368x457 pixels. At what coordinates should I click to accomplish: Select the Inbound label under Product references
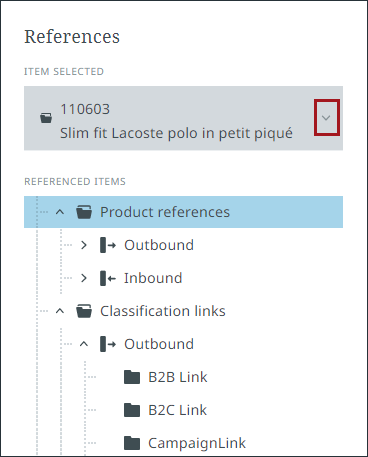153,278
